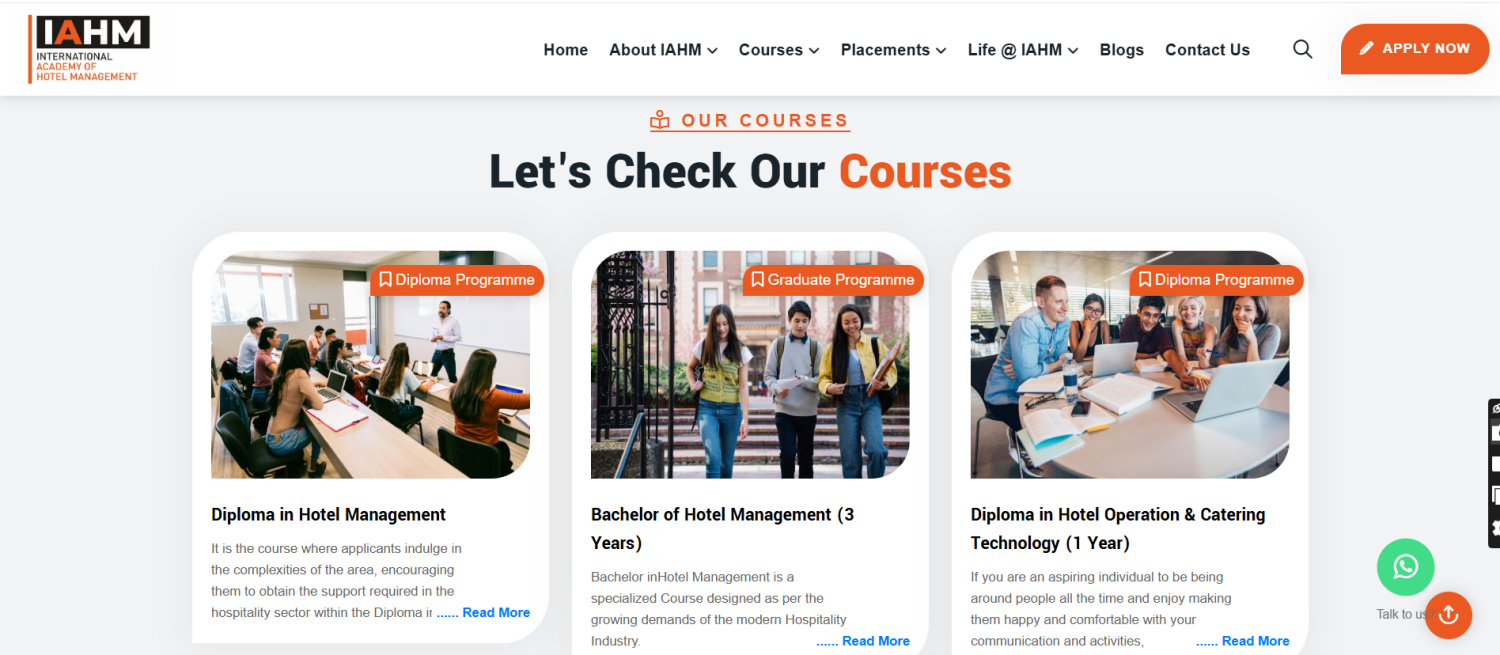Open the Contact Us page
Viewport: 1500px width, 655px height.
pos(1207,50)
